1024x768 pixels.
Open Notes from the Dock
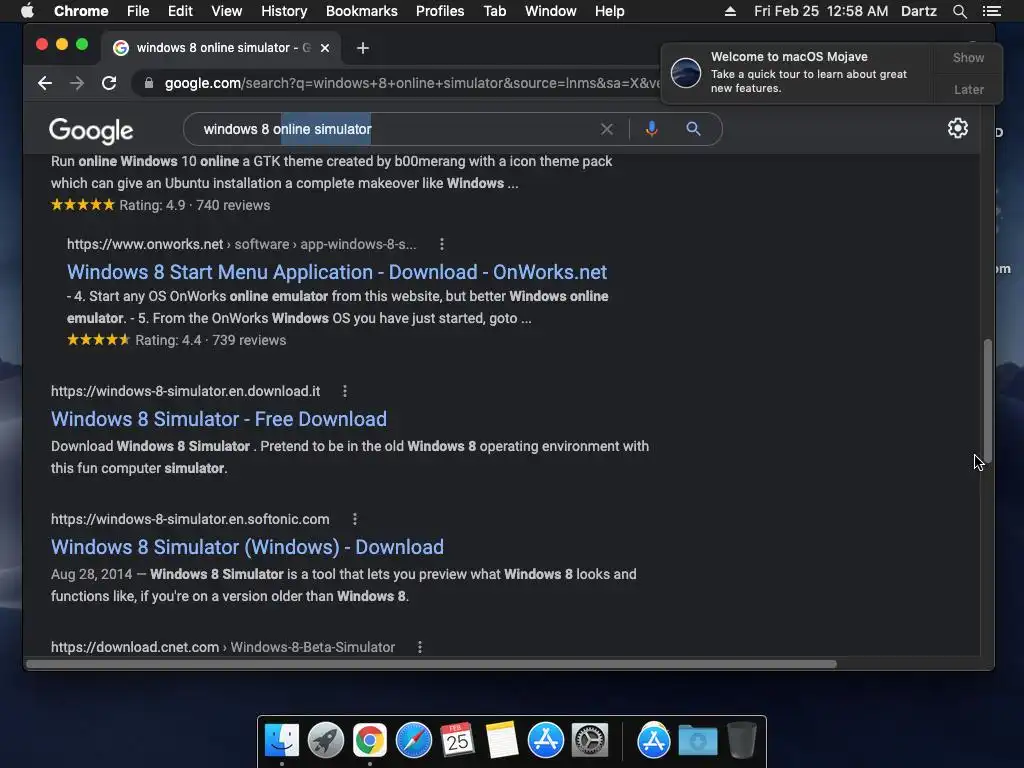[502, 741]
